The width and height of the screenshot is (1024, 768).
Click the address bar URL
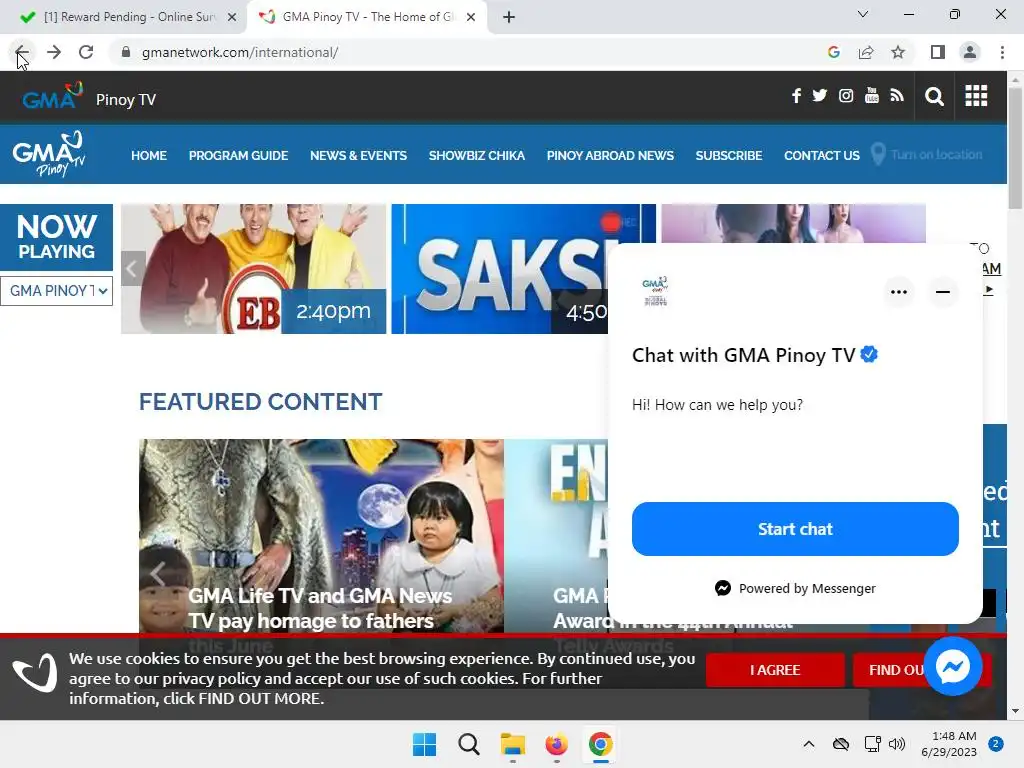click(240, 52)
